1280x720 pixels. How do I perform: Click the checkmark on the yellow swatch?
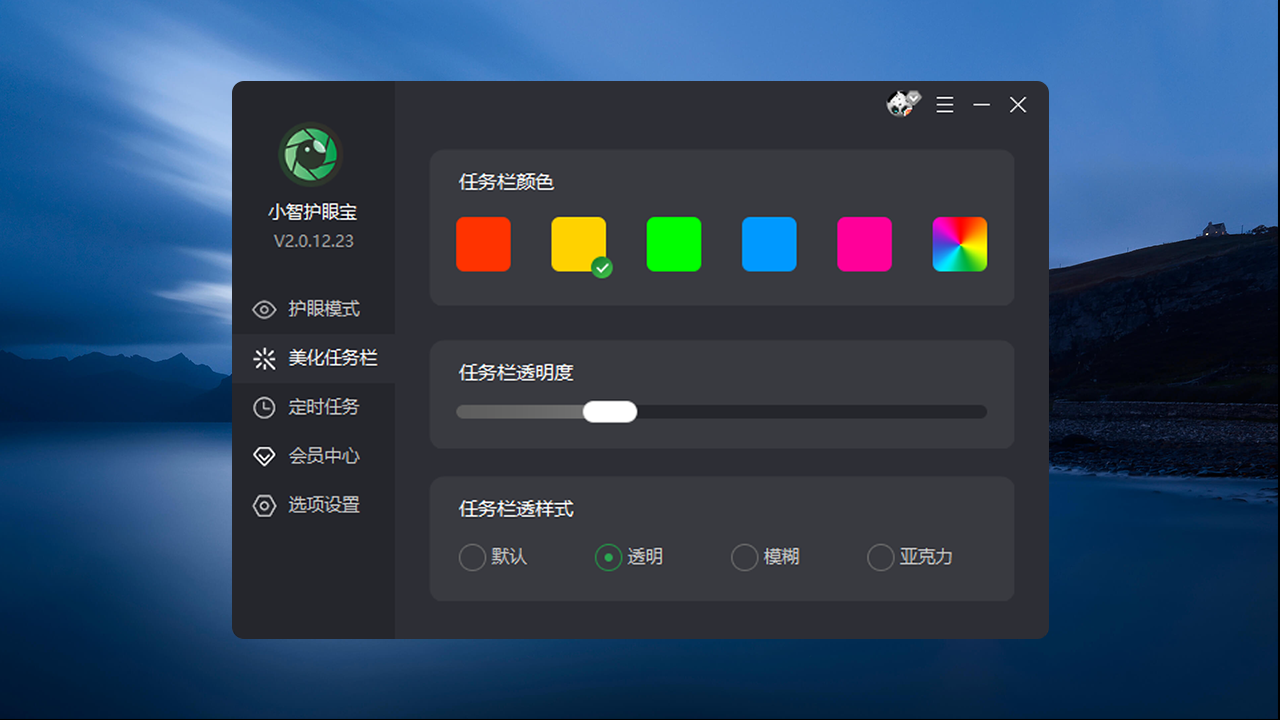click(600, 266)
